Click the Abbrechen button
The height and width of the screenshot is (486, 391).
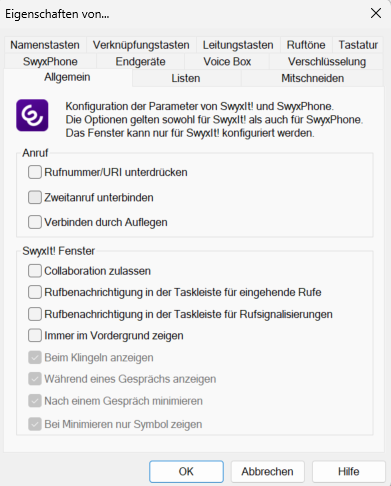click(x=268, y=472)
